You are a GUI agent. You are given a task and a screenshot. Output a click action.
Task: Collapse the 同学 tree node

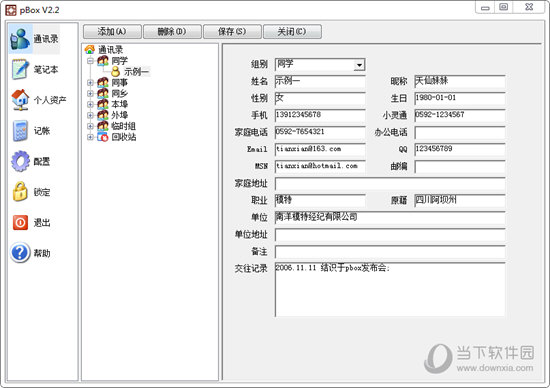pos(90,61)
